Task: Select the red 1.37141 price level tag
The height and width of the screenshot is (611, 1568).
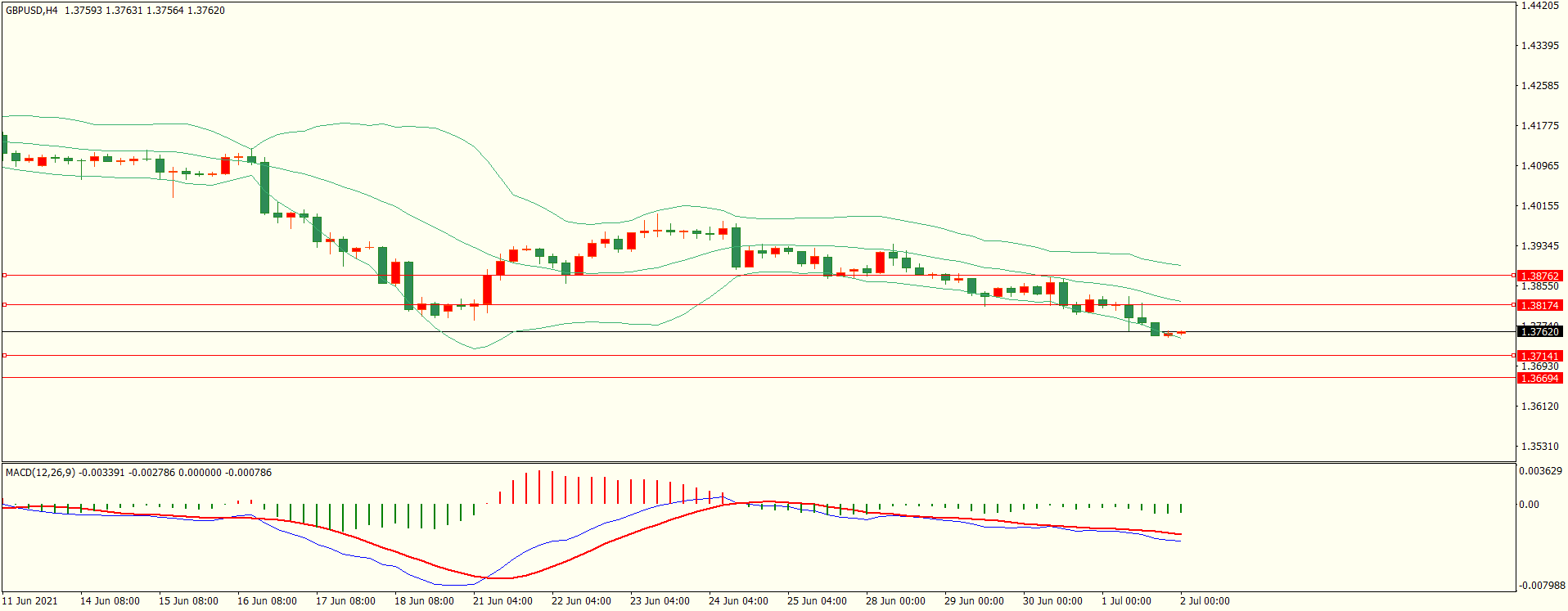Action: (x=1540, y=357)
